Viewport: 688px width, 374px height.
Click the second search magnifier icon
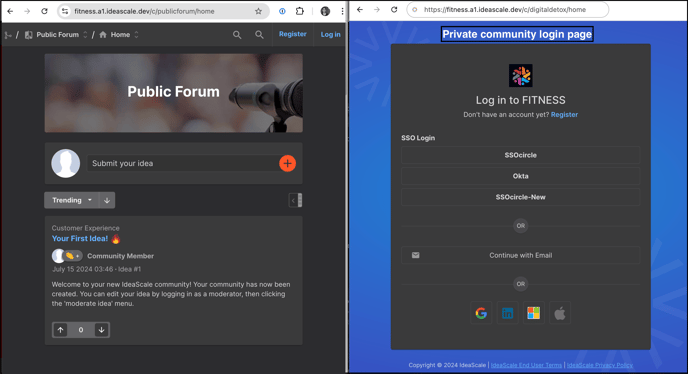click(259, 35)
